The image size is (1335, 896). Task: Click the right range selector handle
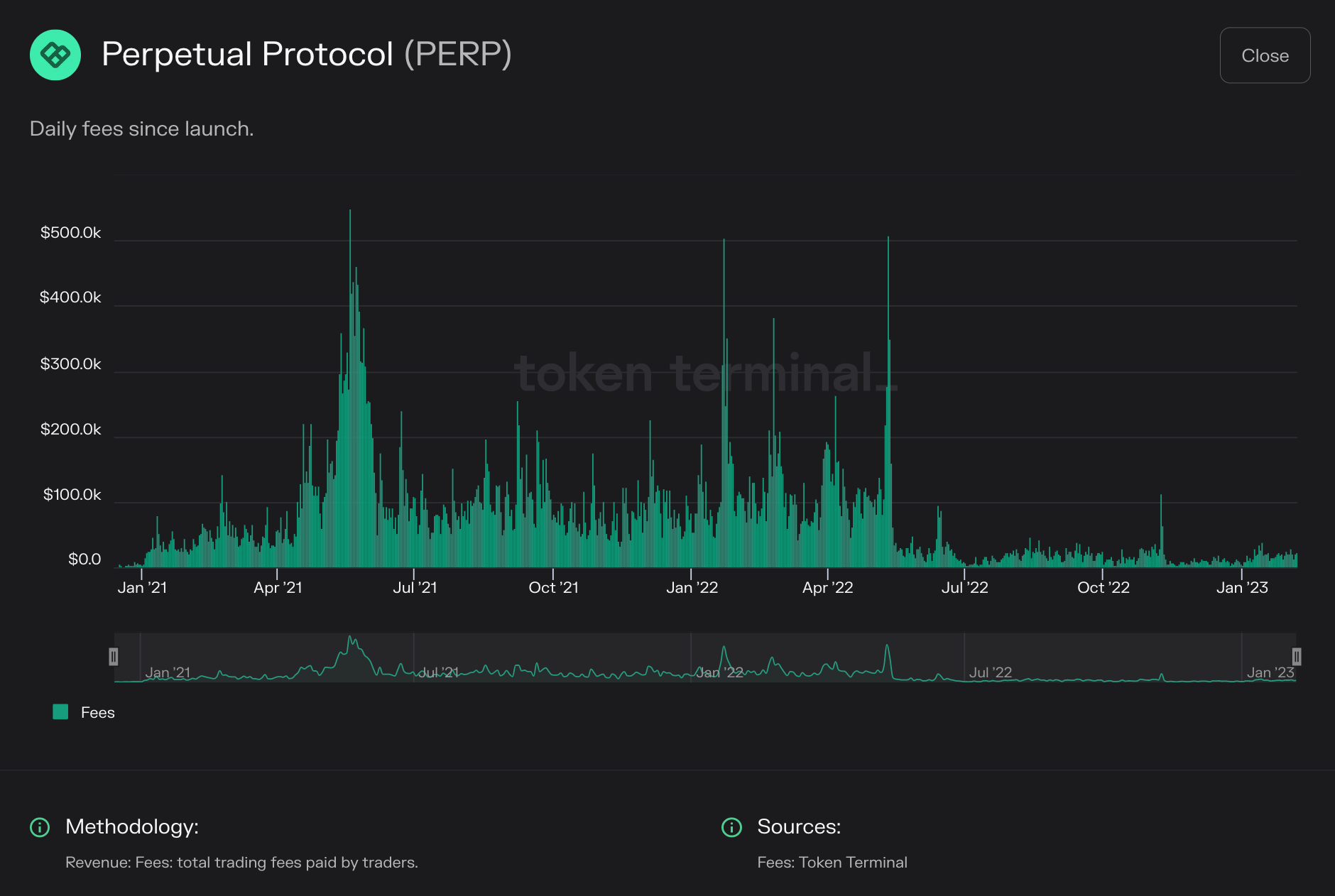click(1297, 657)
